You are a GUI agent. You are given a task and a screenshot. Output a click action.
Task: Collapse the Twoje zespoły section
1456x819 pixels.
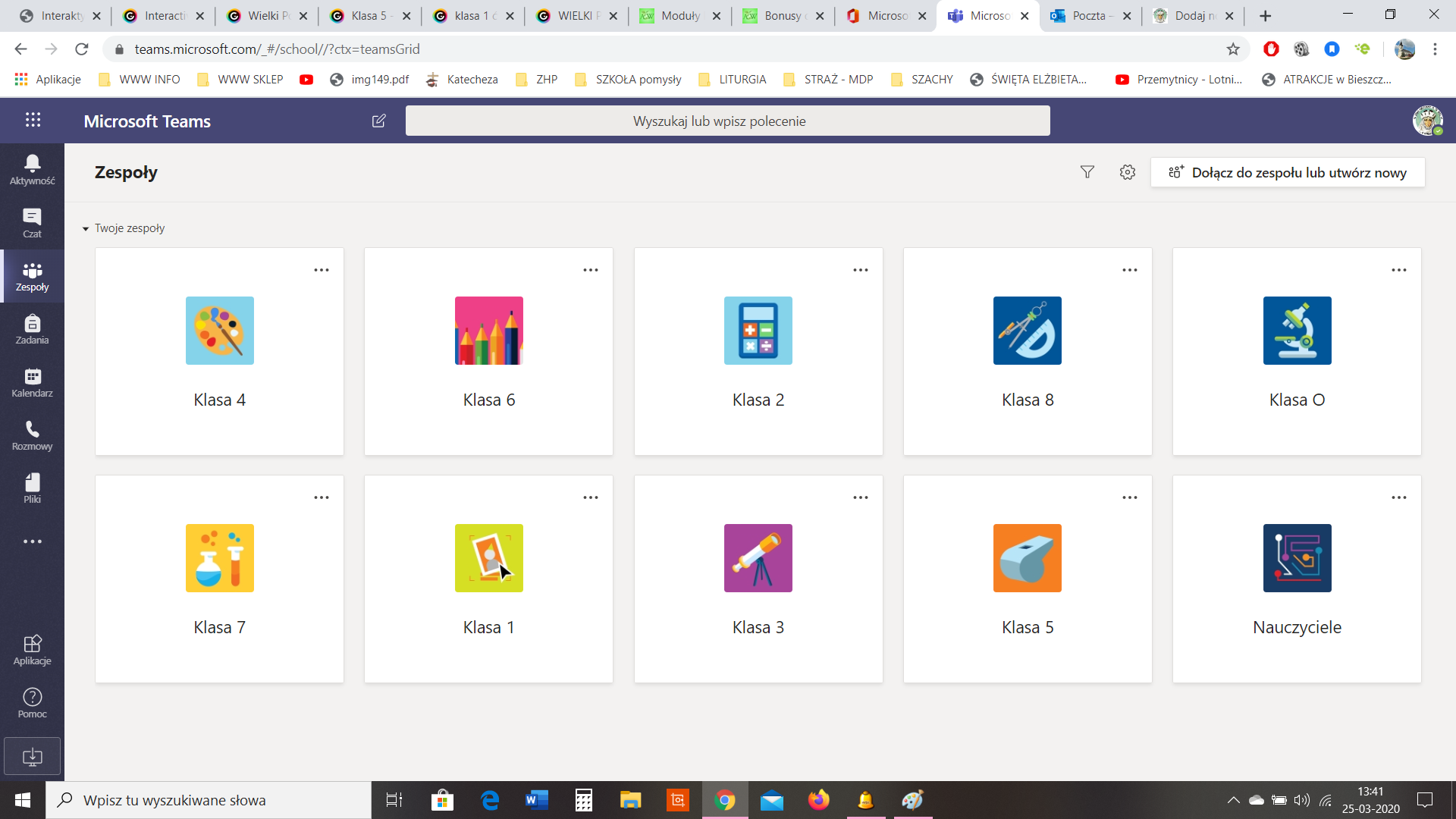coord(86,228)
